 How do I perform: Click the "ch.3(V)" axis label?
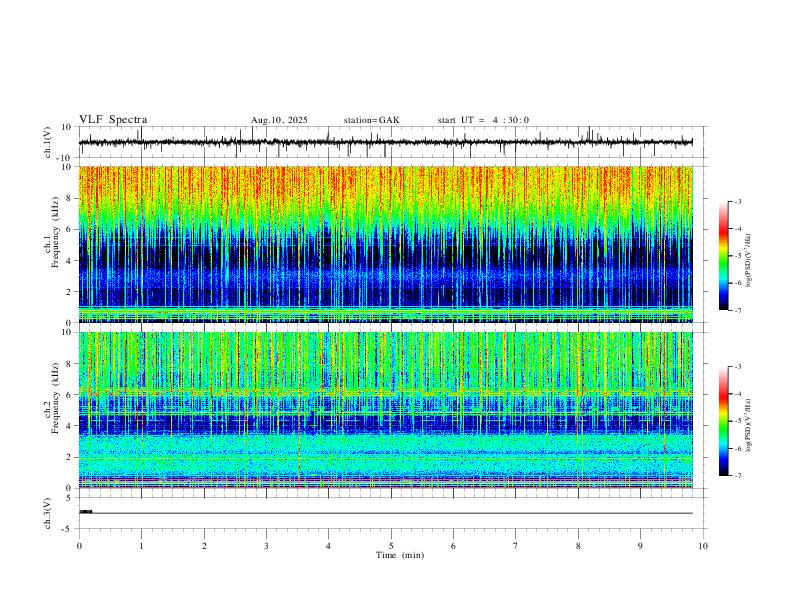(x=48, y=513)
